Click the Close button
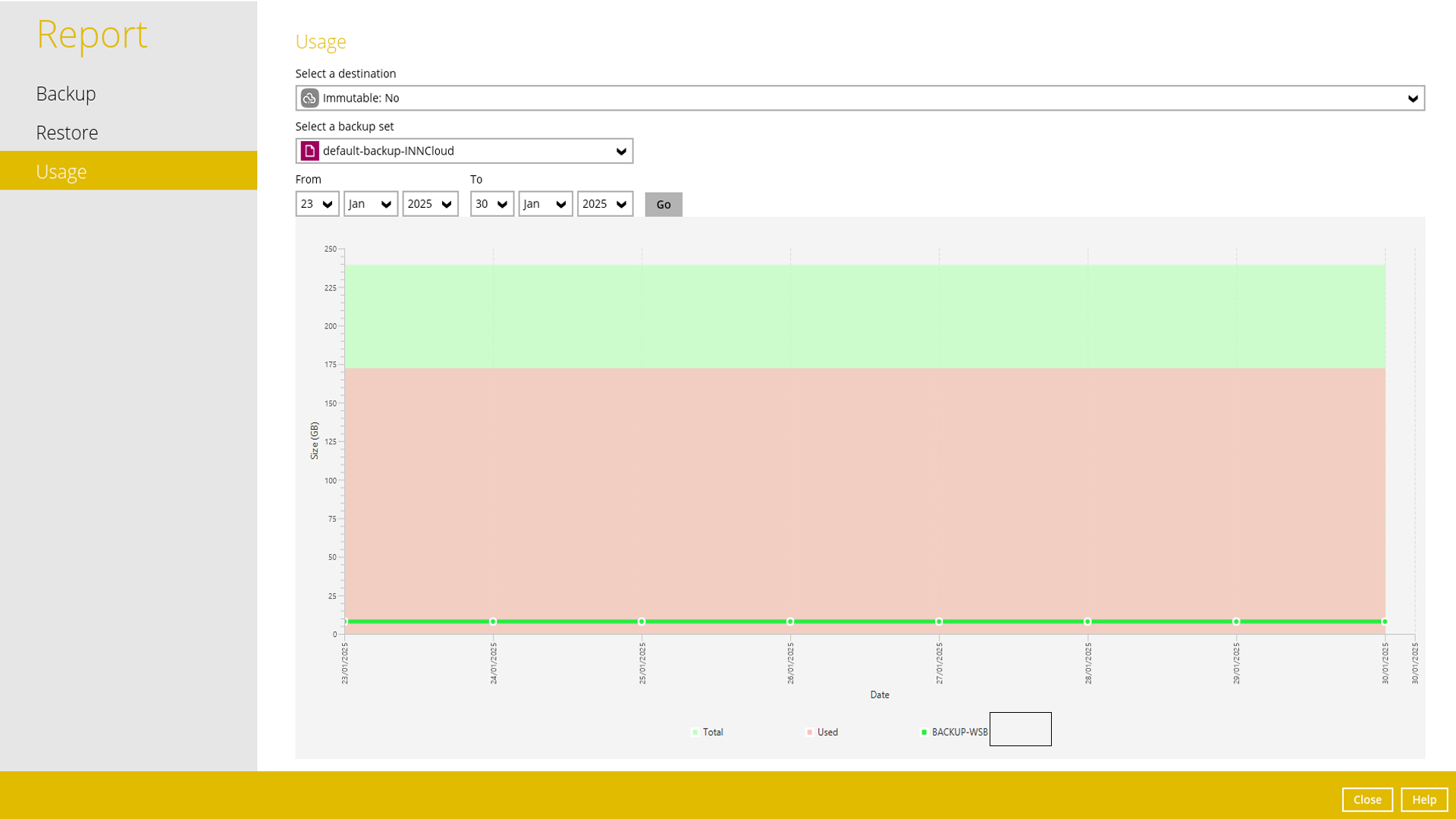 click(x=1367, y=799)
